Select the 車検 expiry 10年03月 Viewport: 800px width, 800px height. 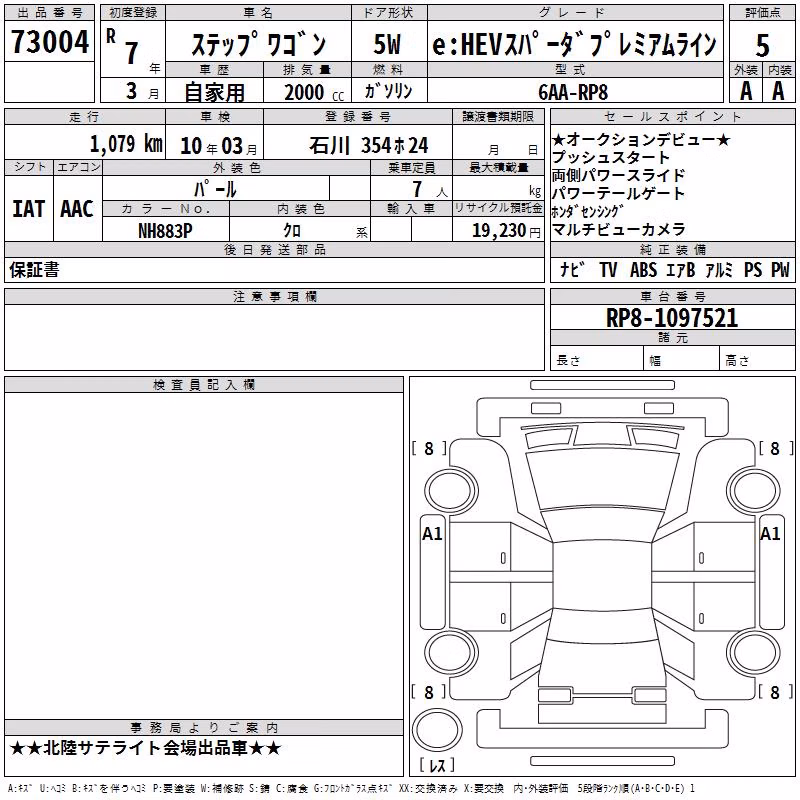218,146
